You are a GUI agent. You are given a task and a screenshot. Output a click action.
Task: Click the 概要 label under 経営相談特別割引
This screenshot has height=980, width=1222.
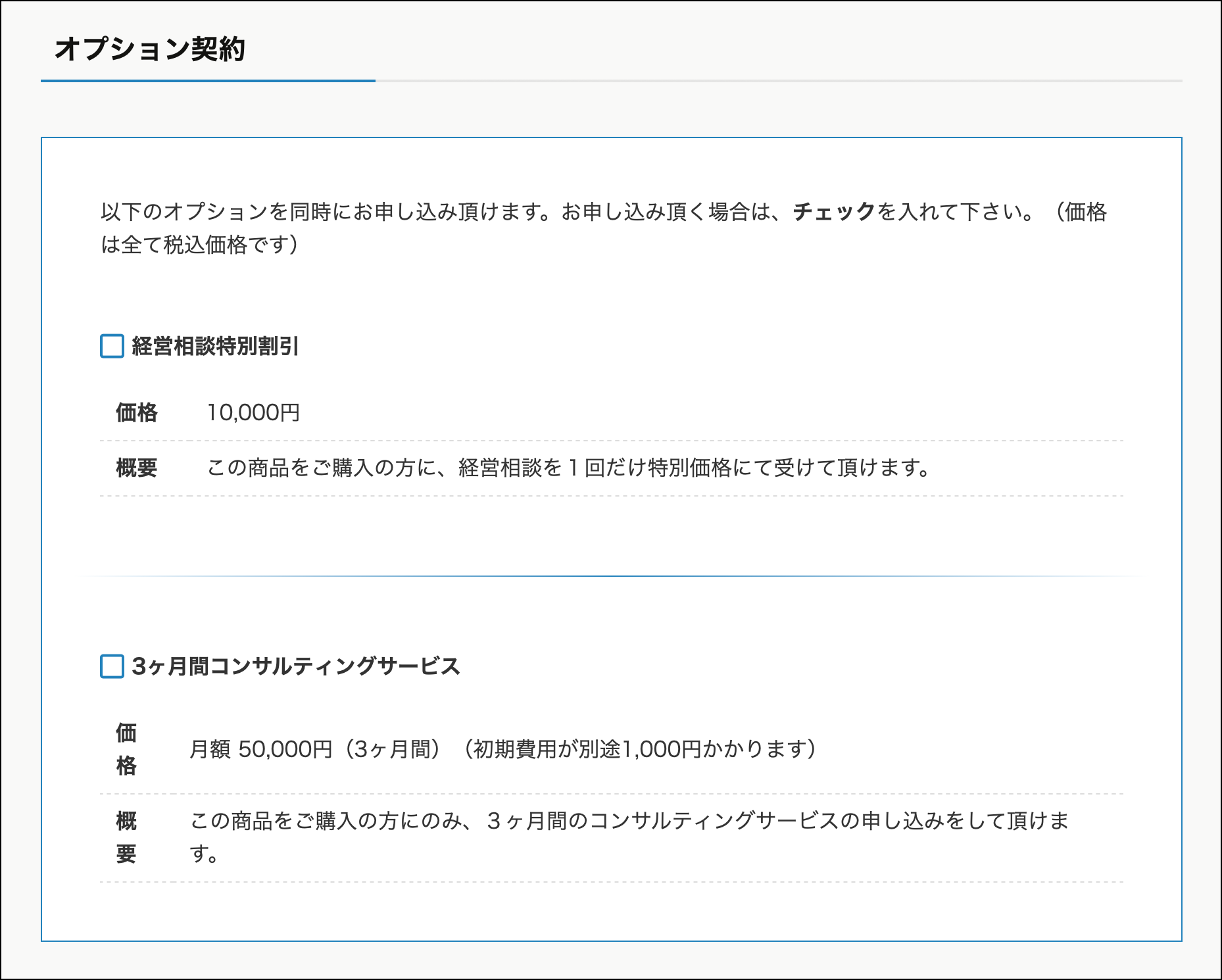point(137,468)
